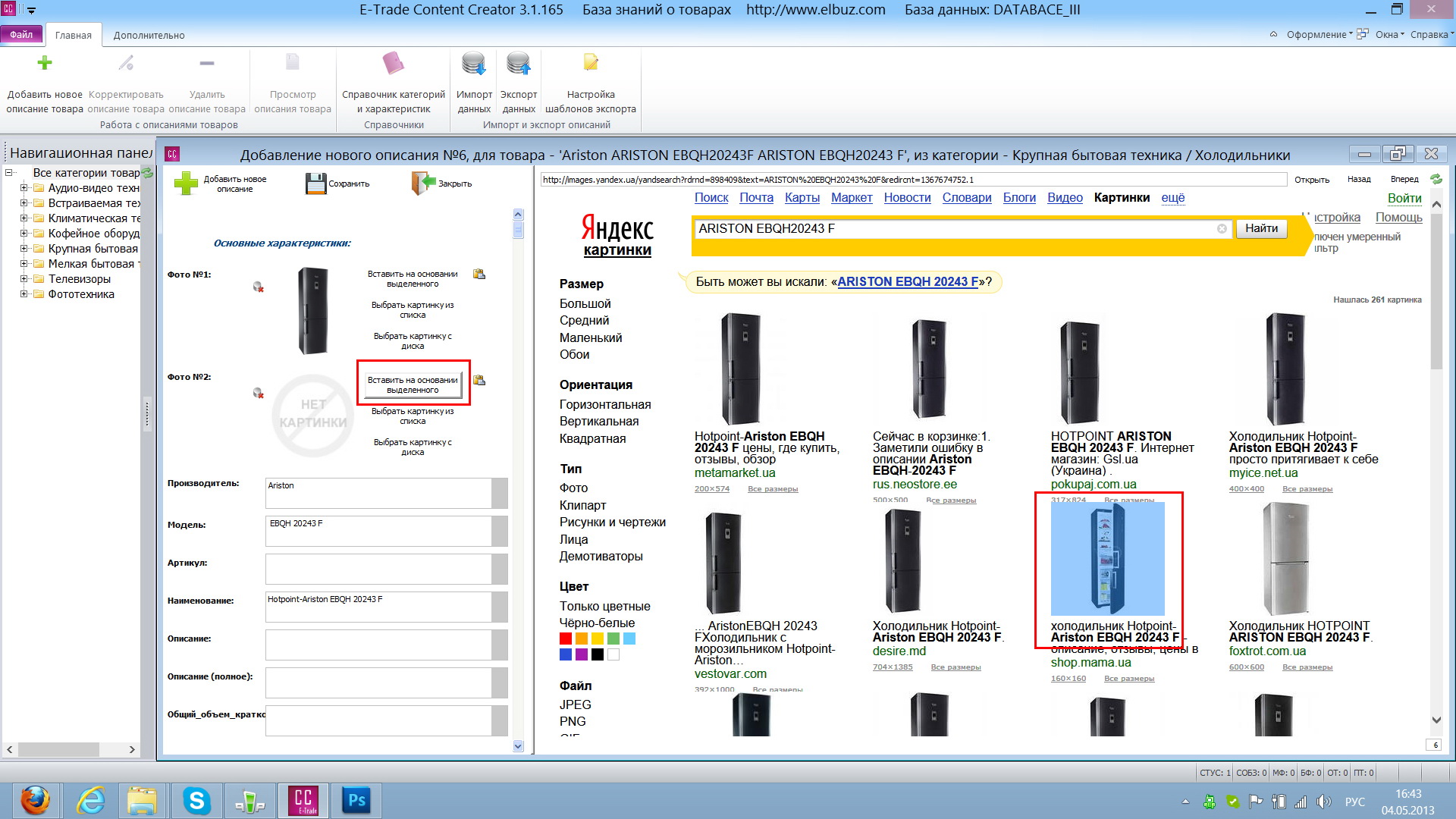This screenshot has height=819, width=1456.
Task: Click in the Артикул input field
Action: pyautogui.click(x=378, y=569)
